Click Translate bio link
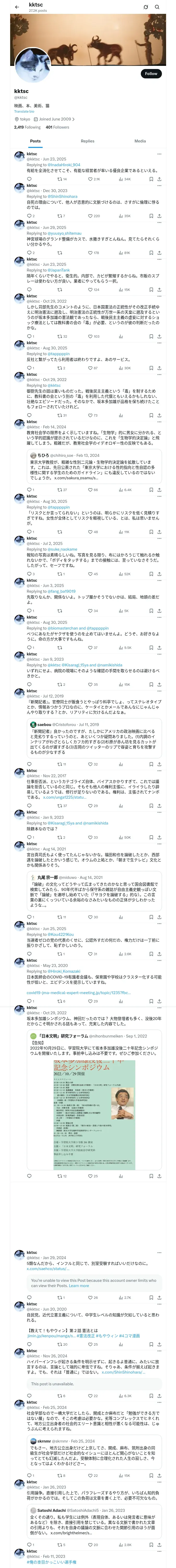The height and width of the screenshot is (1568, 176). tap(24, 111)
